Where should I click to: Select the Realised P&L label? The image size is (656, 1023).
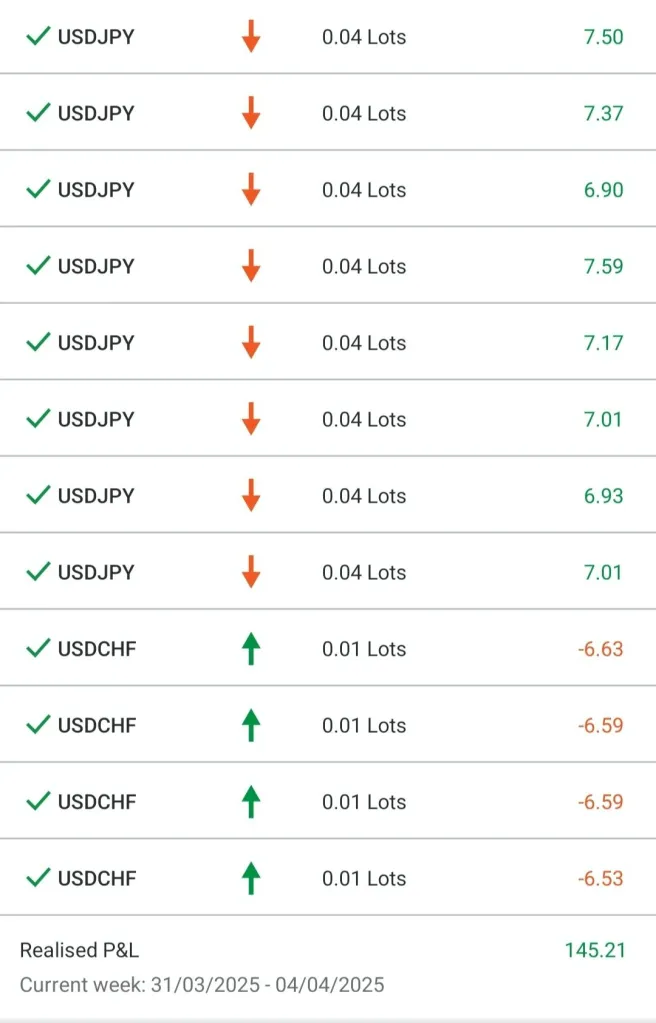coord(80,950)
